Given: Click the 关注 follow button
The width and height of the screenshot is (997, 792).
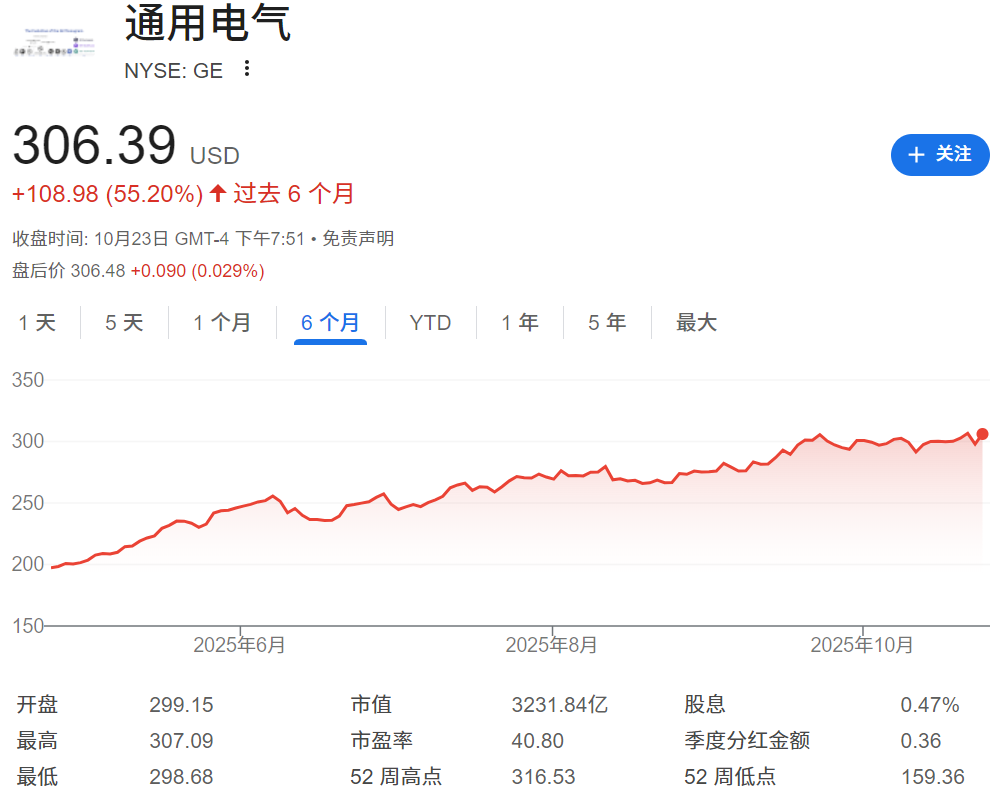Looking at the screenshot, I should pos(939,154).
